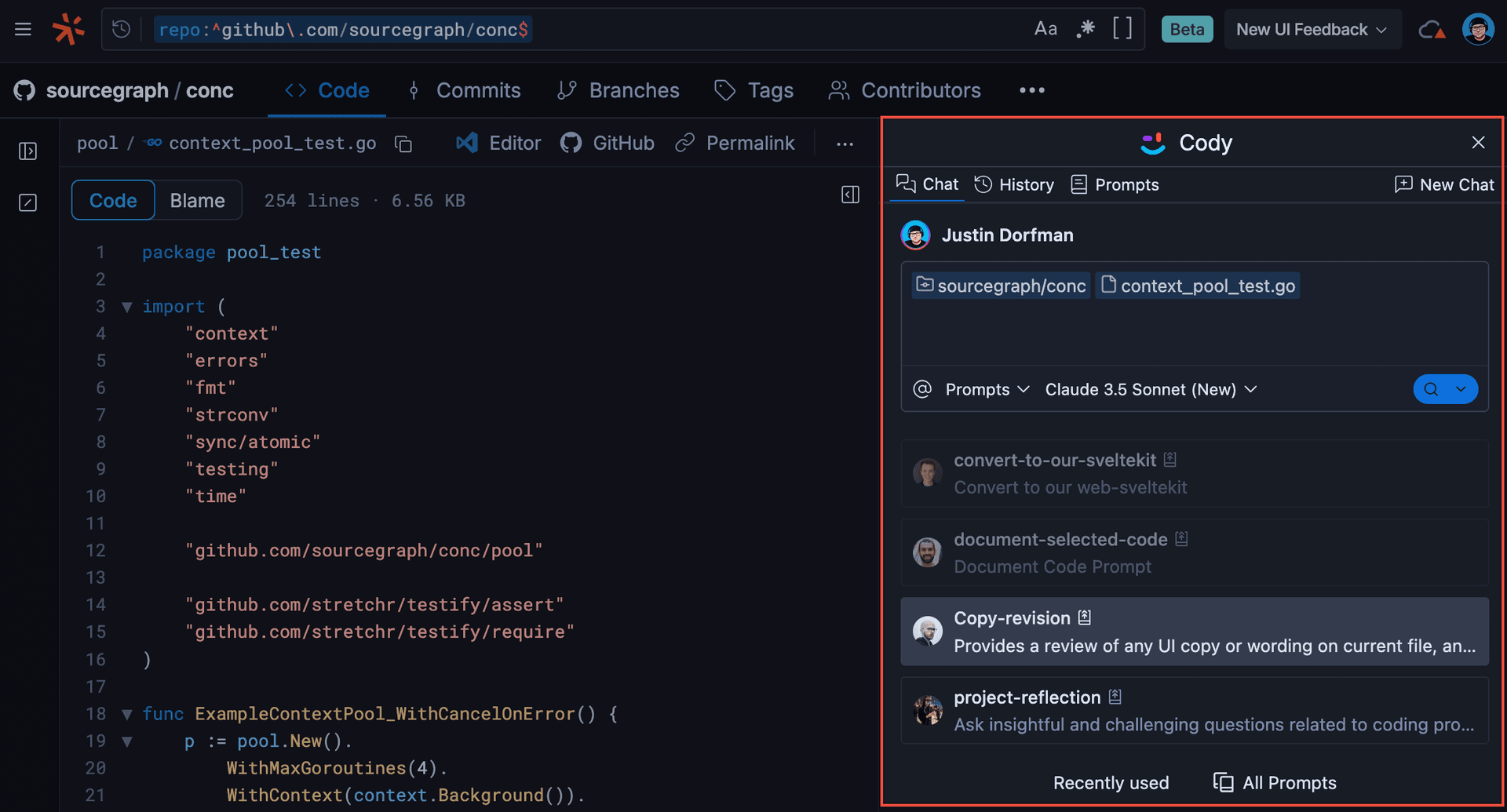Switch to the Tags tab
Screen dimensions: 1507x812
(754, 90)
